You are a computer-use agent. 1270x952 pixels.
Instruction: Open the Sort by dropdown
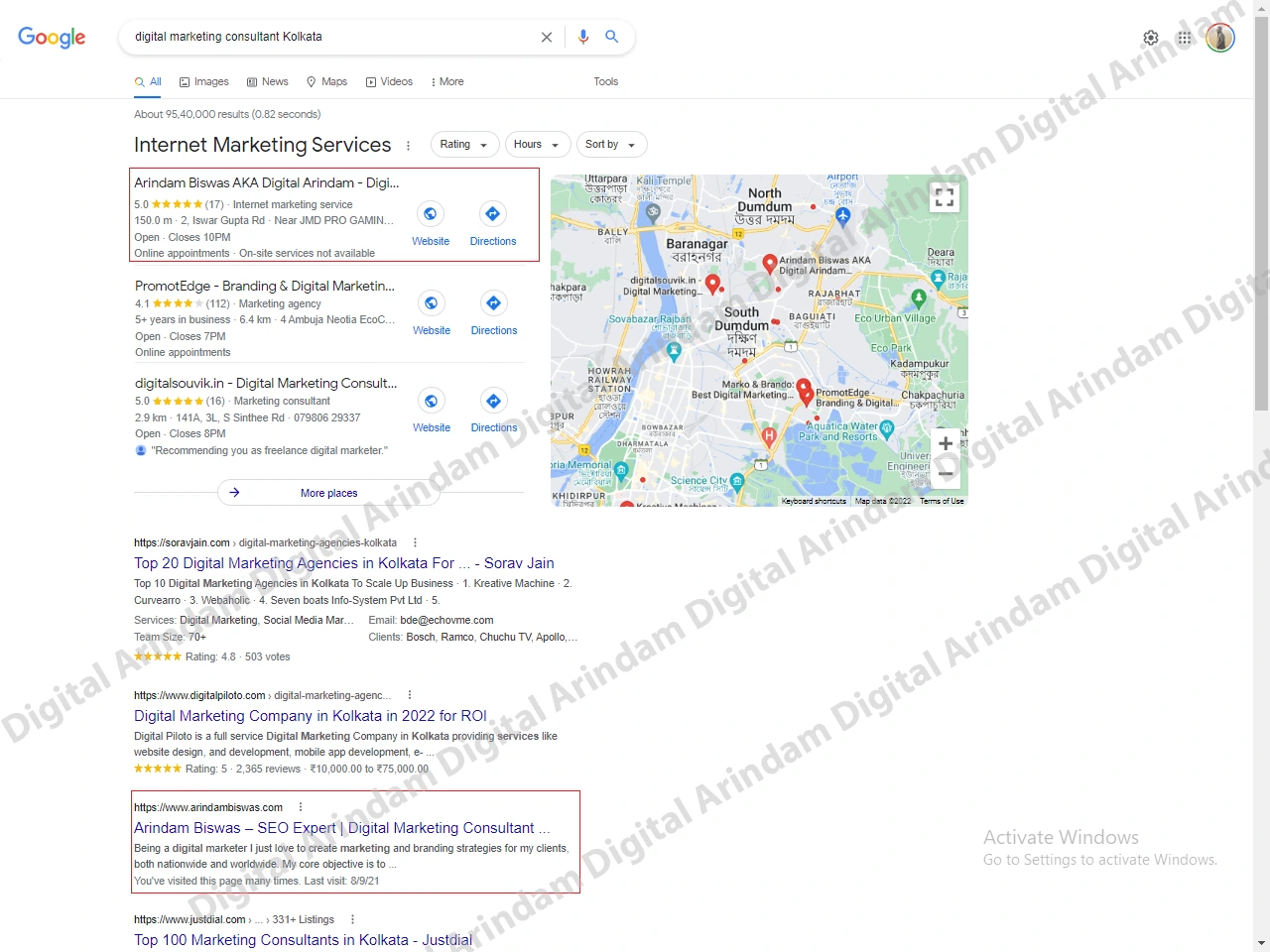[x=611, y=145]
